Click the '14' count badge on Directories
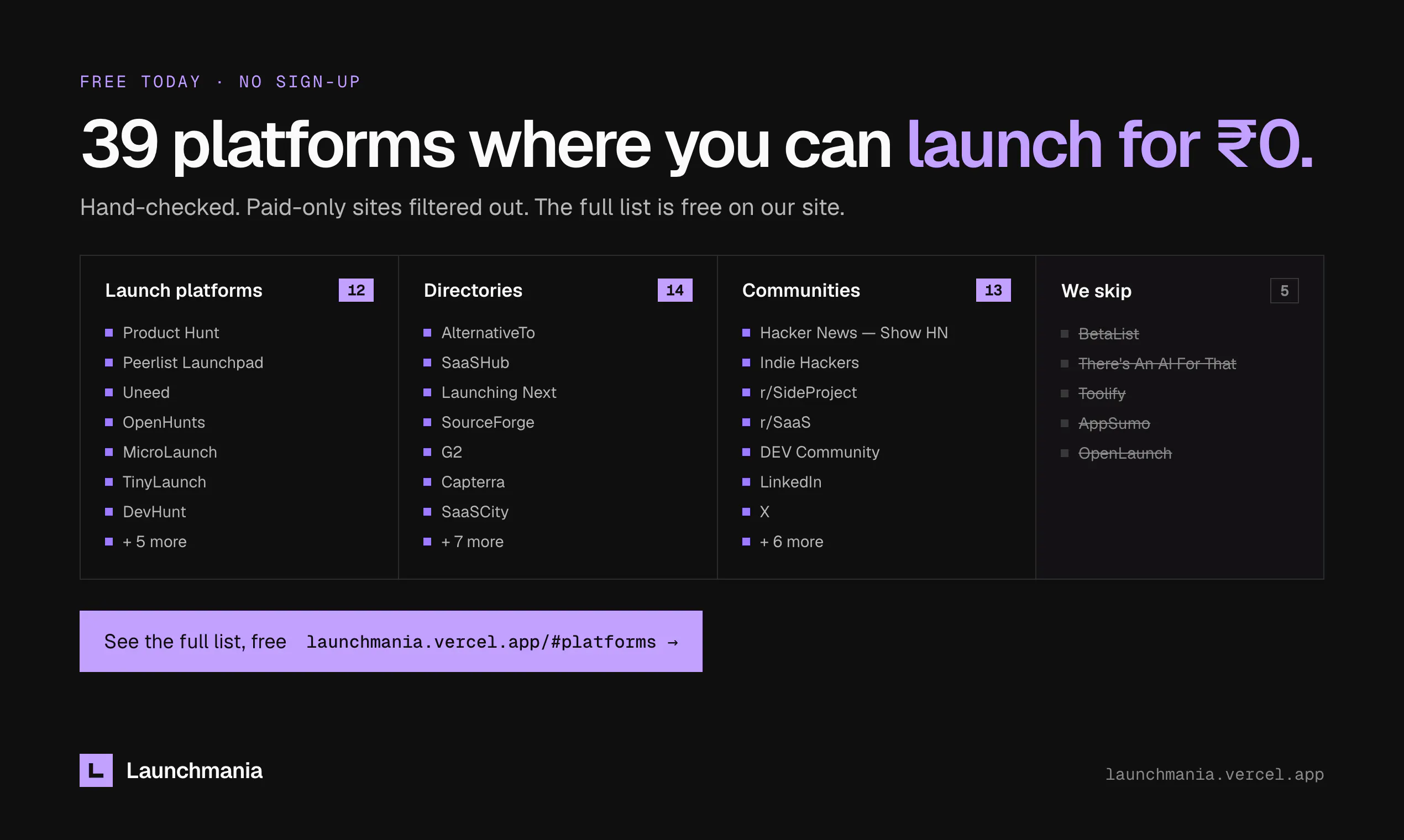This screenshot has width=1404, height=840. coord(675,290)
